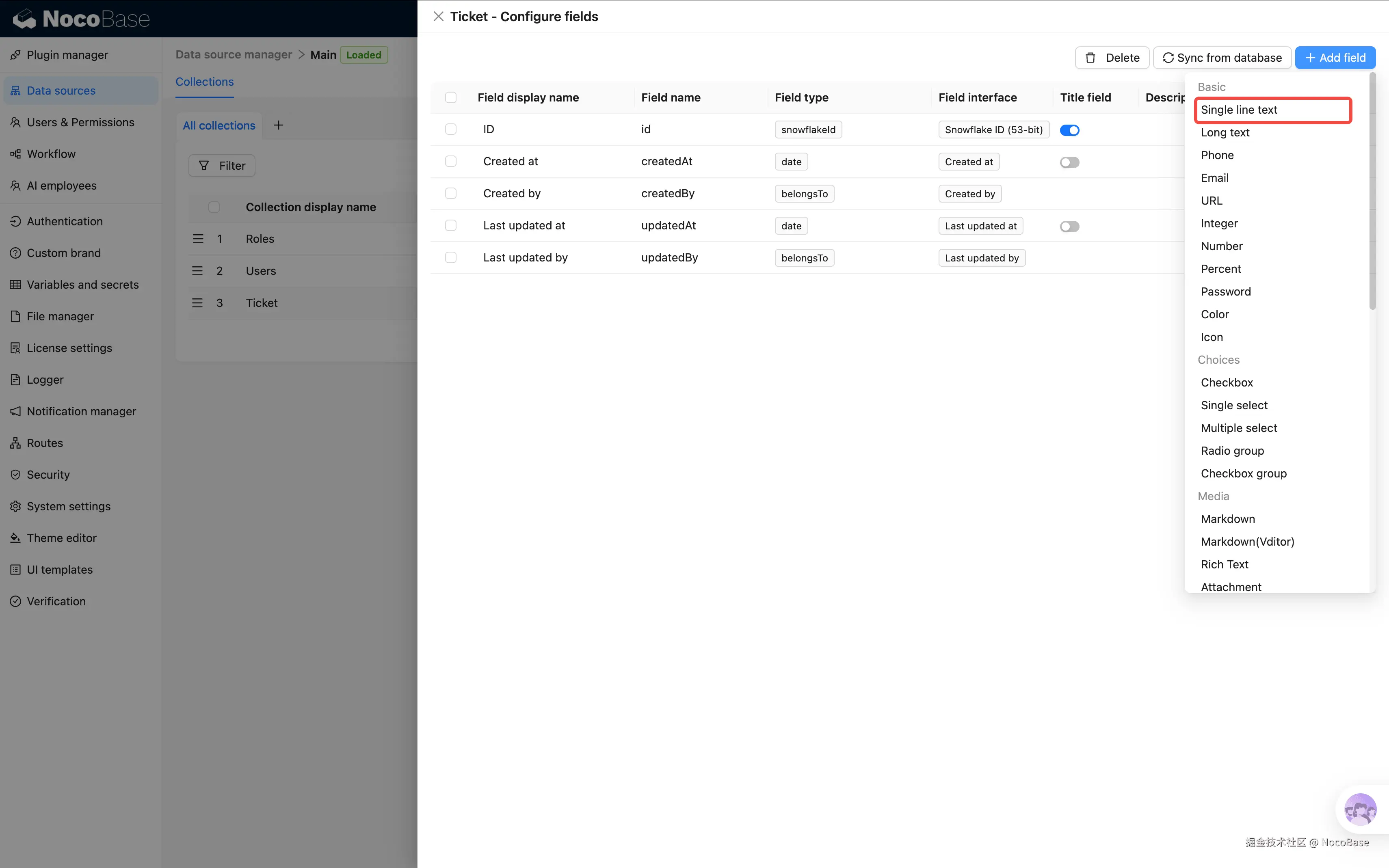Screen dimensions: 1389x868
Task: Select Security in the sidebar
Action: pos(47,475)
